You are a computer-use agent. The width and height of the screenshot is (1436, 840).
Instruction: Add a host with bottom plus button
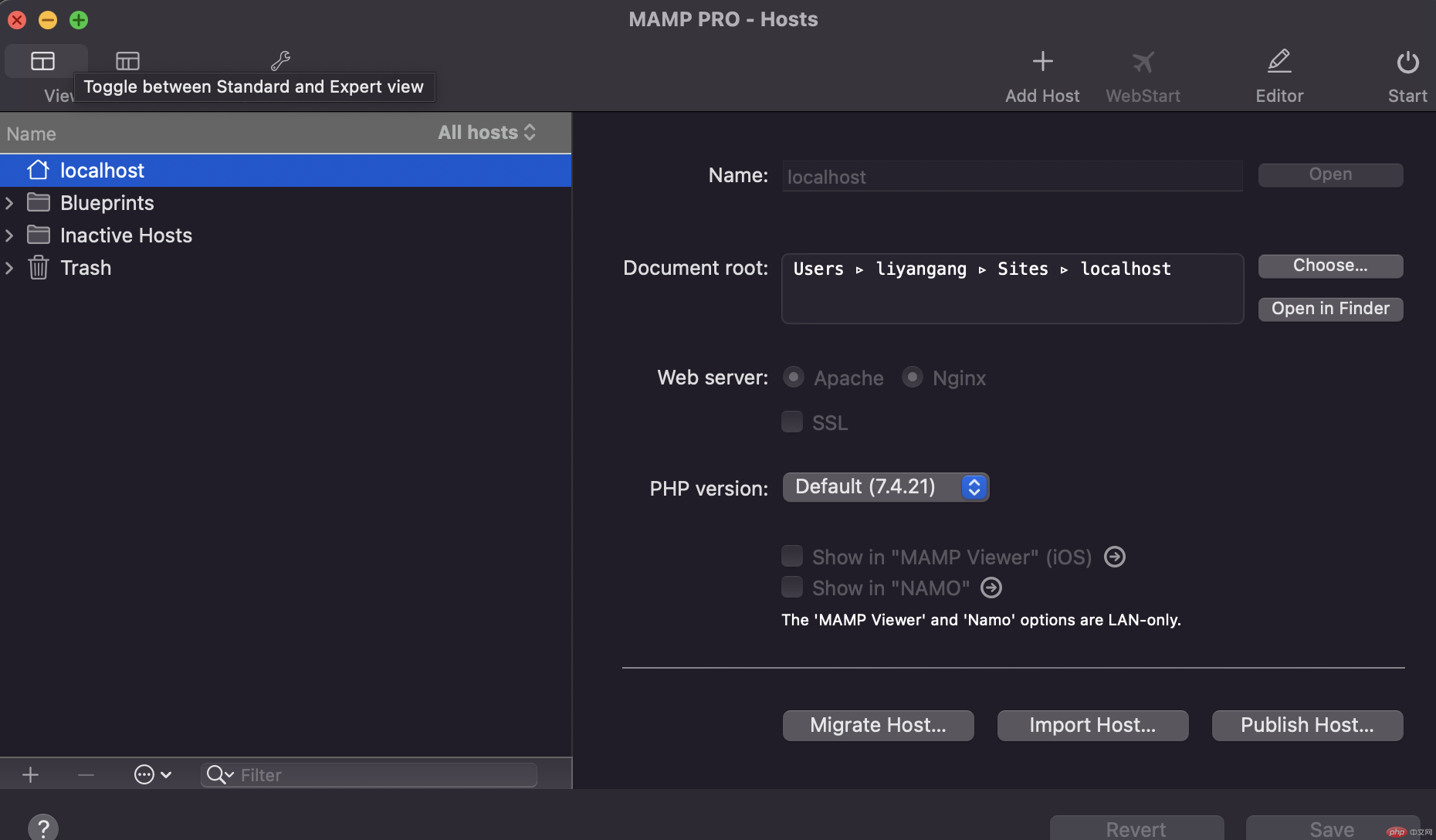tap(31, 774)
